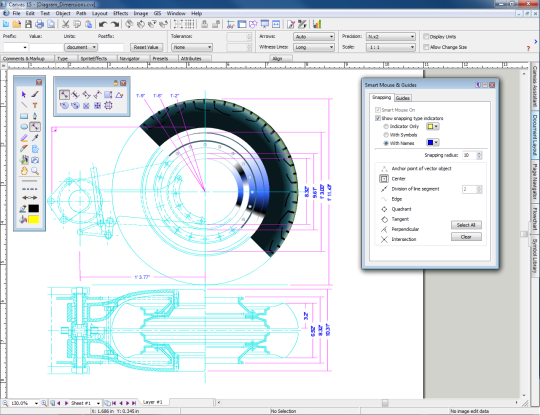Open the Arrows Auto dropdown
This screenshot has width=540, height=415.
click(x=314, y=37)
